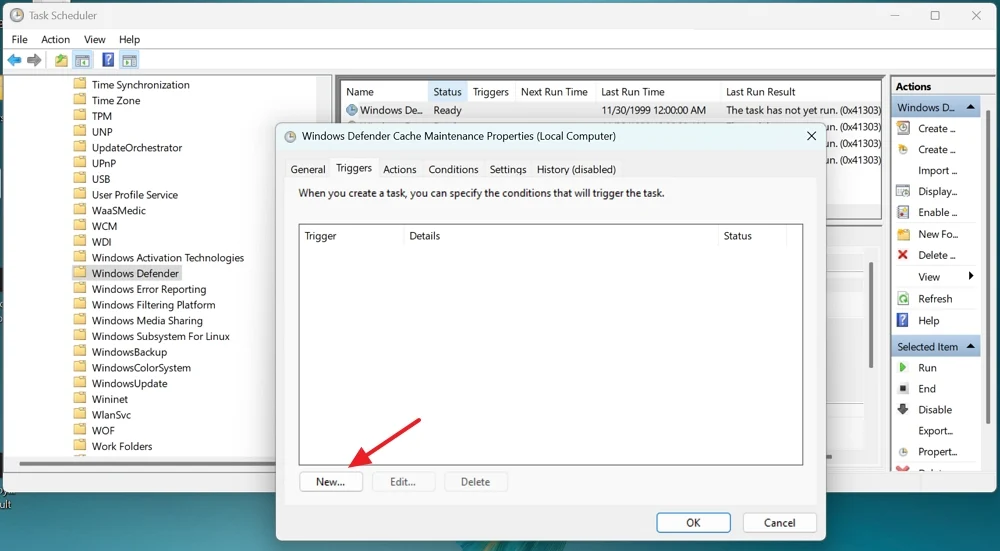The width and height of the screenshot is (1000, 551).
Task: Click the Edit... trigger button
Action: [403, 482]
